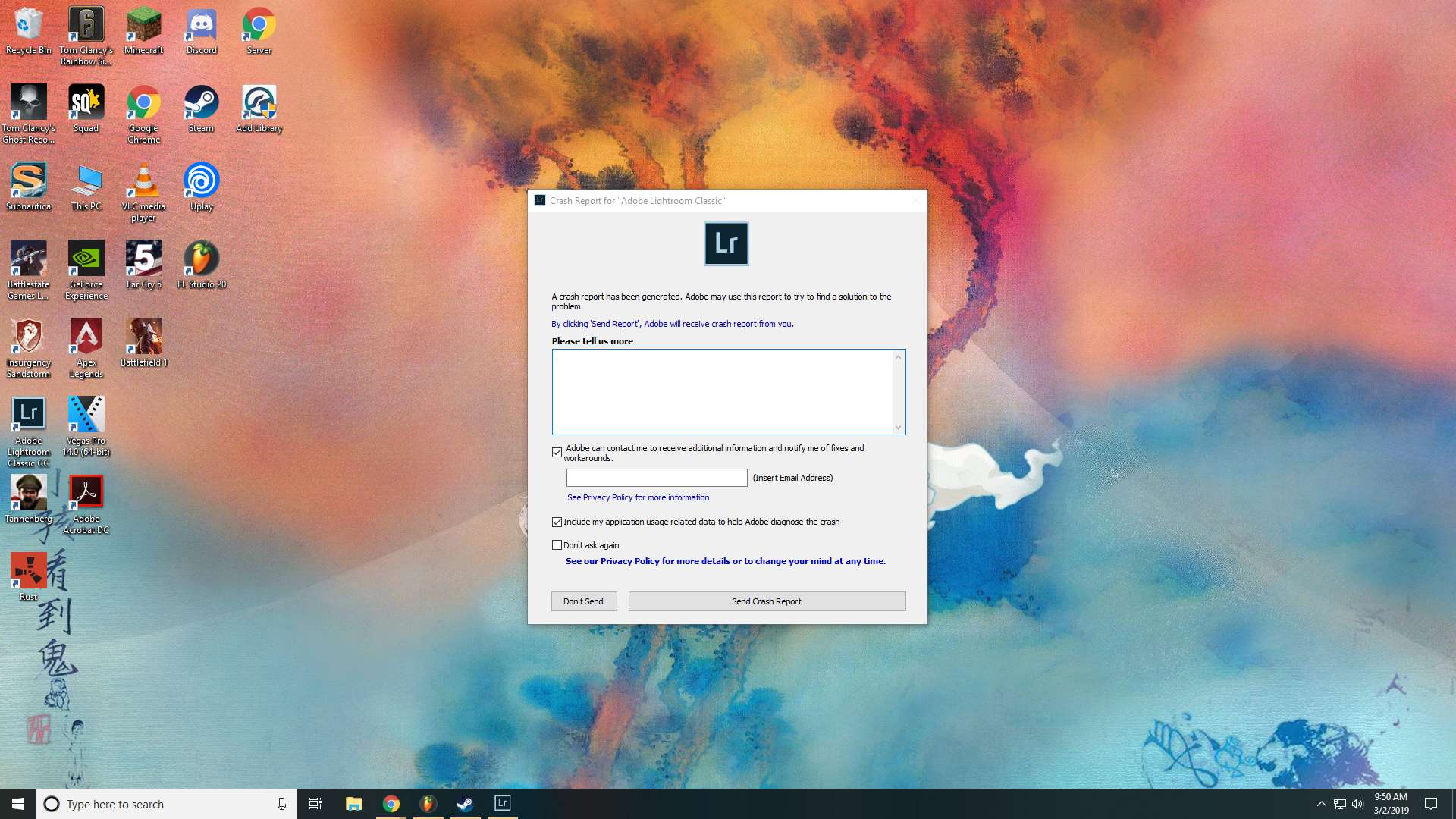
Task: Click Lightroom icon in the taskbar
Action: (502, 803)
